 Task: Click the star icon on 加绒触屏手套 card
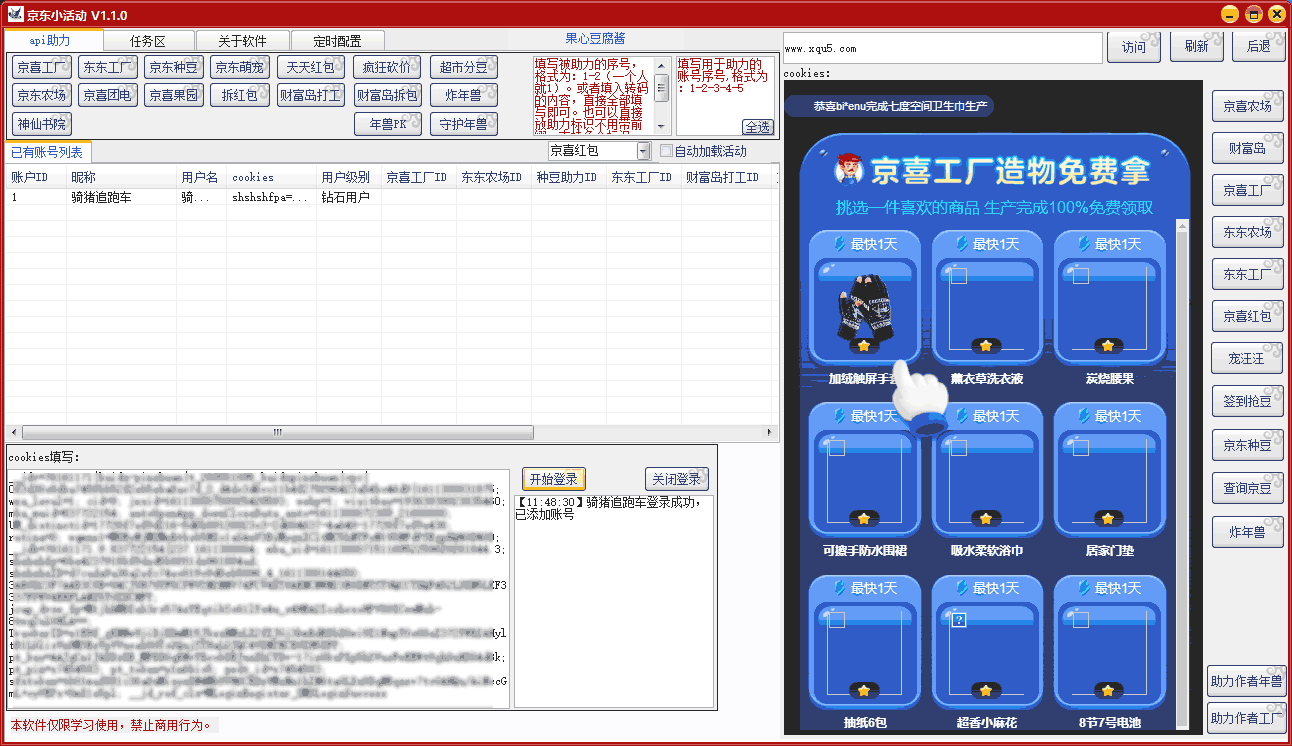(x=863, y=346)
